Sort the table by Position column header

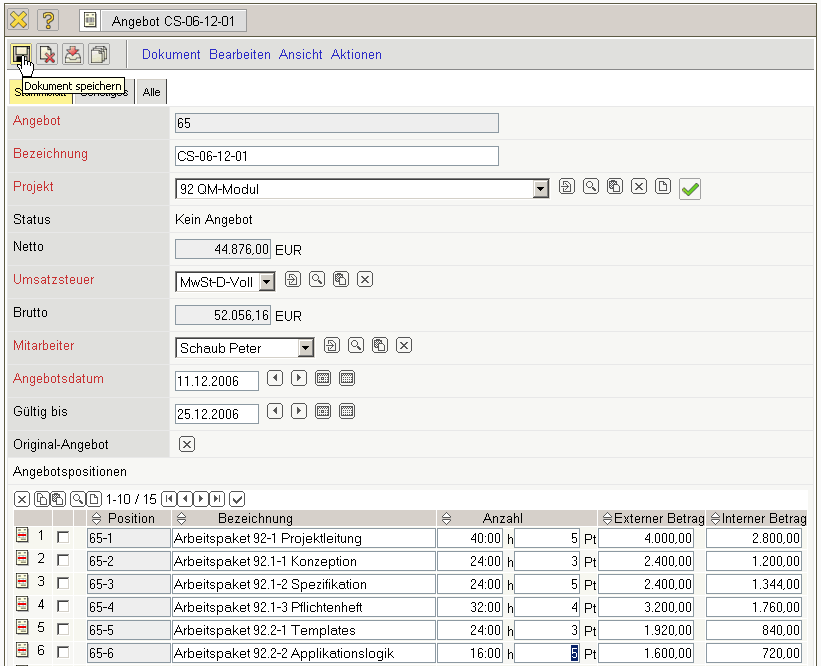click(97, 519)
